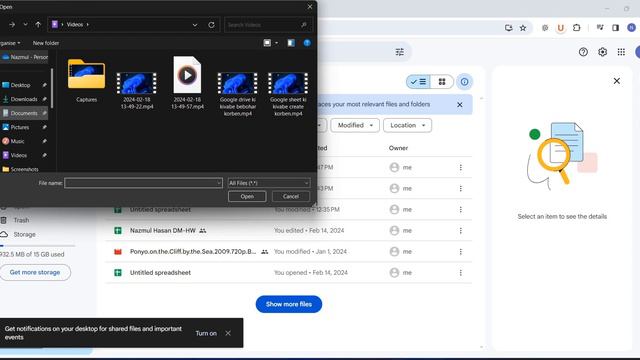Focus the Search Videos field
This screenshot has width=640, height=360.
pos(268,25)
